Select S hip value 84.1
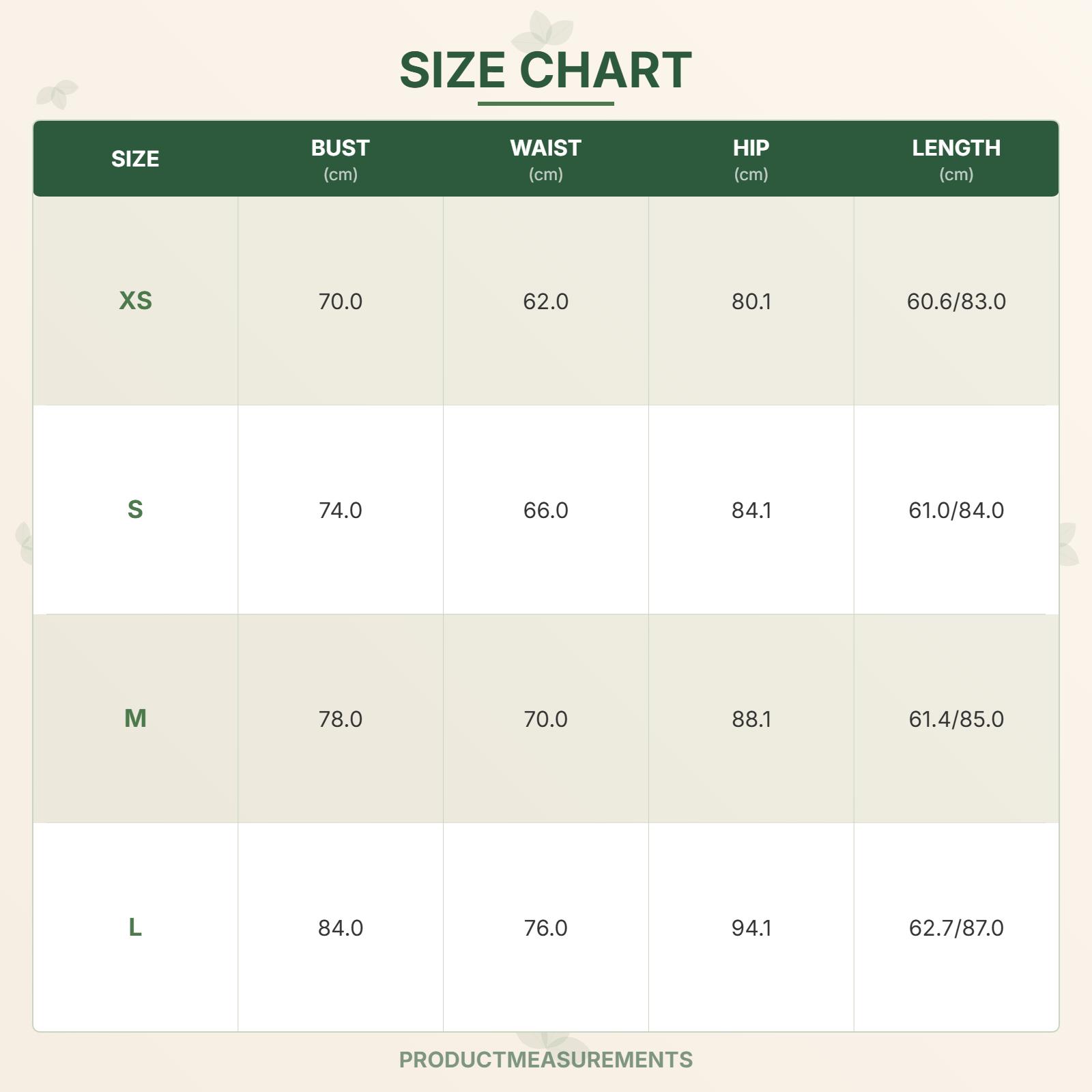Image resolution: width=1092 pixels, height=1092 pixels. click(751, 510)
